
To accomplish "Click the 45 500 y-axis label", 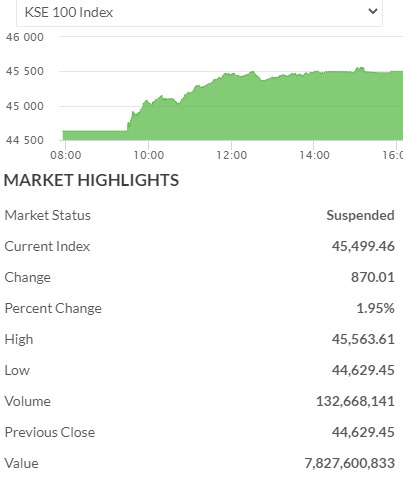I will (x=25, y=71).
